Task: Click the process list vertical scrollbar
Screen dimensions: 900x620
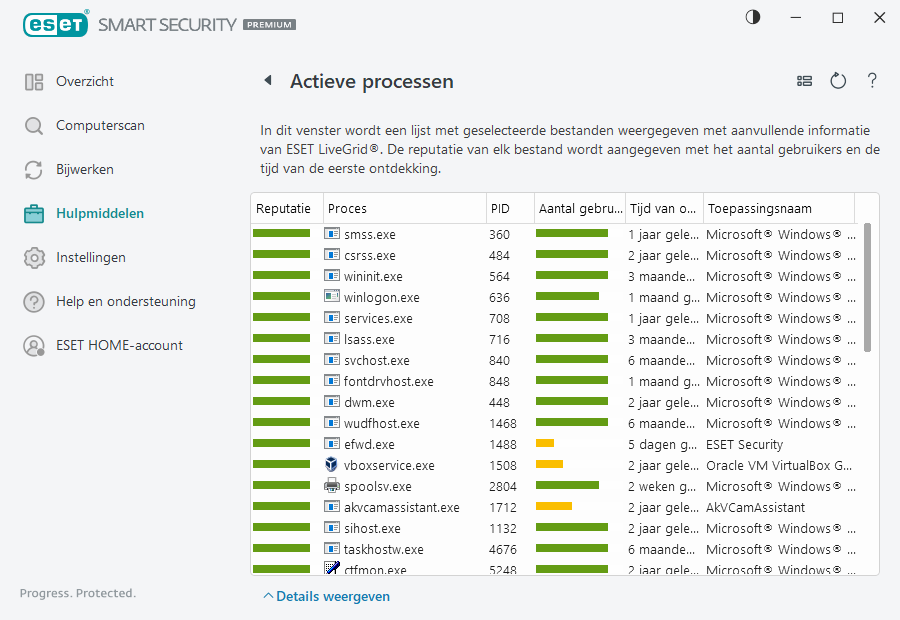Action: (x=867, y=290)
